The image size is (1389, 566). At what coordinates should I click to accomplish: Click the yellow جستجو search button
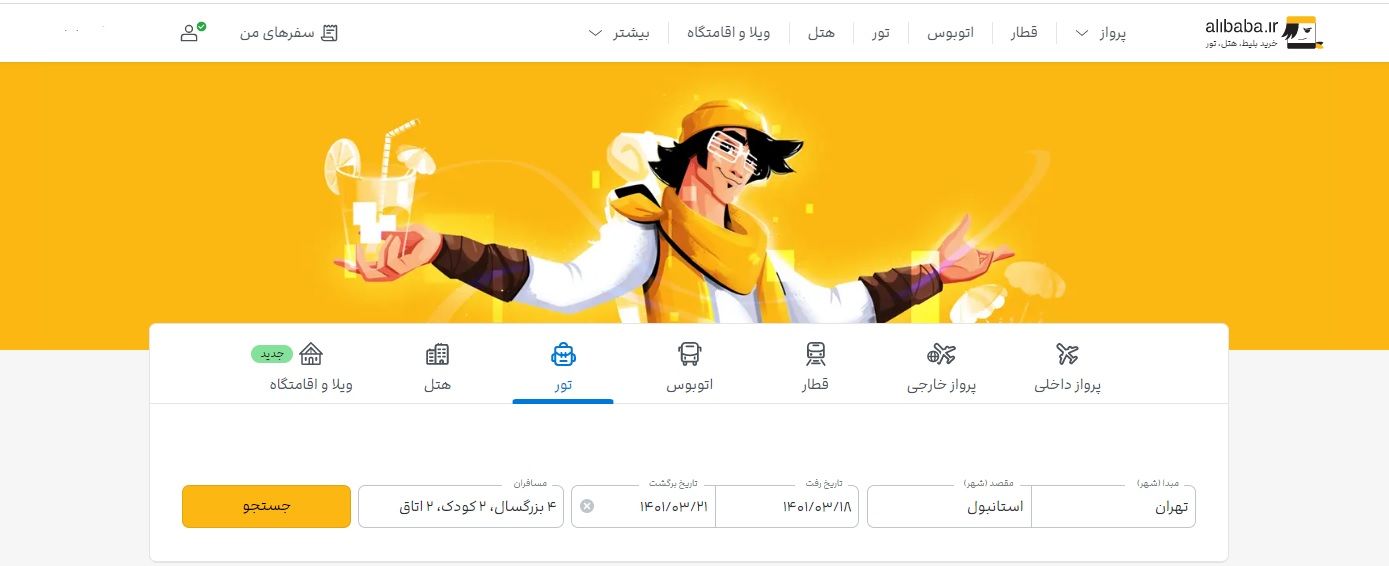click(x=266, y=506)
